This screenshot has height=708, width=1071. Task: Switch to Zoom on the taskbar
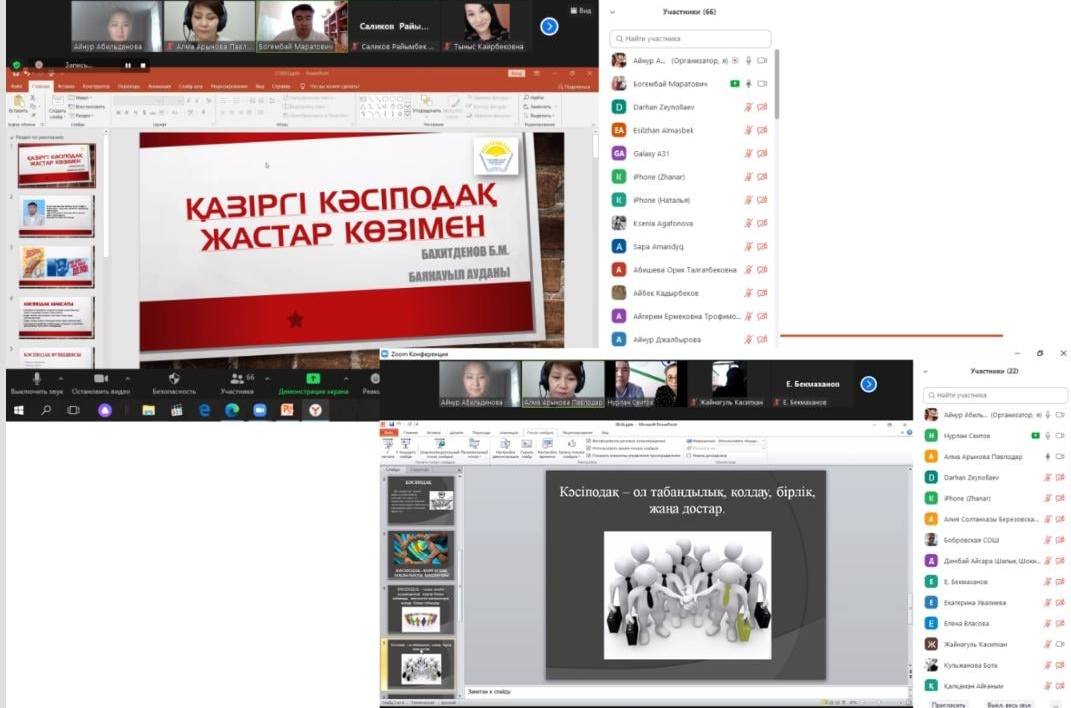(260, 410)
